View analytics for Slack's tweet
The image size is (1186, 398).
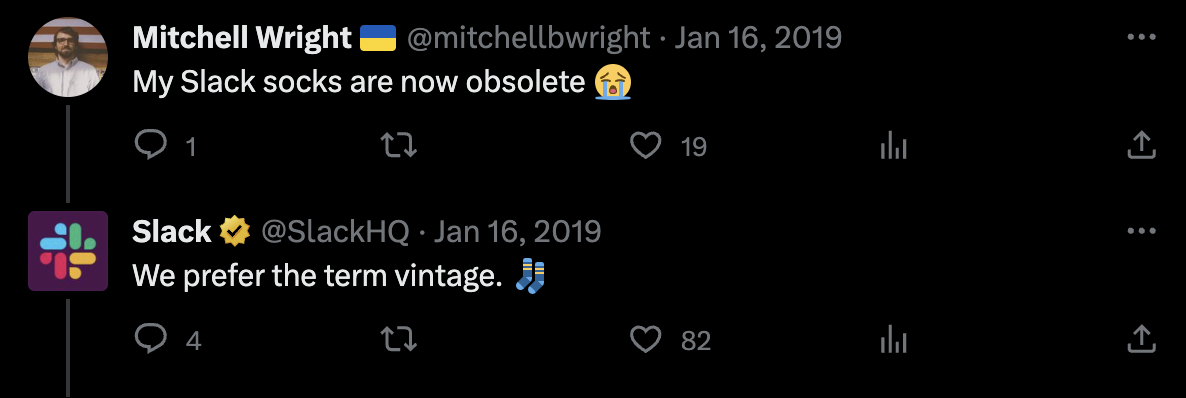click(893, 339)
